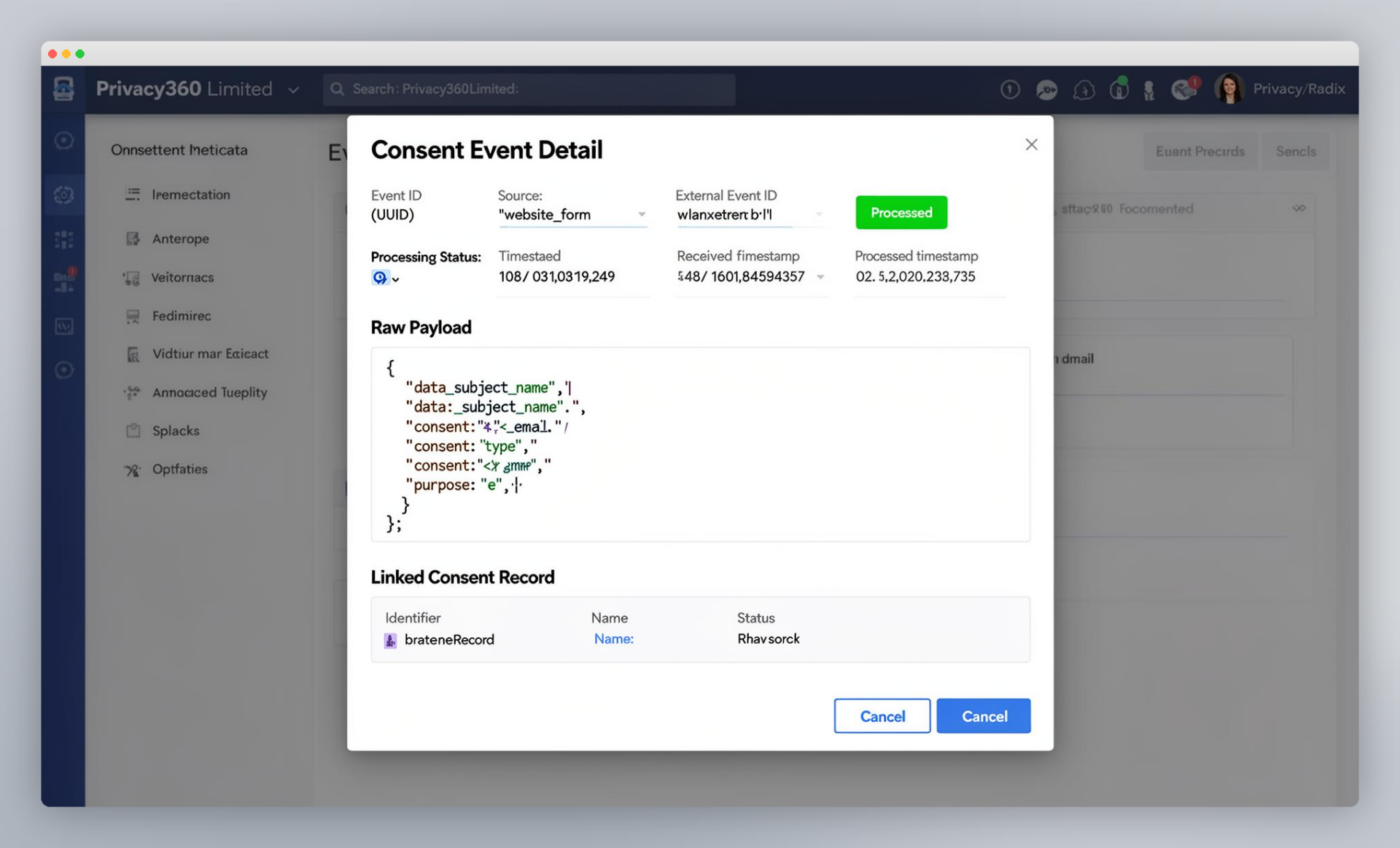
Task: Switch to the Euent Precırds tab
Action: 1199,152
